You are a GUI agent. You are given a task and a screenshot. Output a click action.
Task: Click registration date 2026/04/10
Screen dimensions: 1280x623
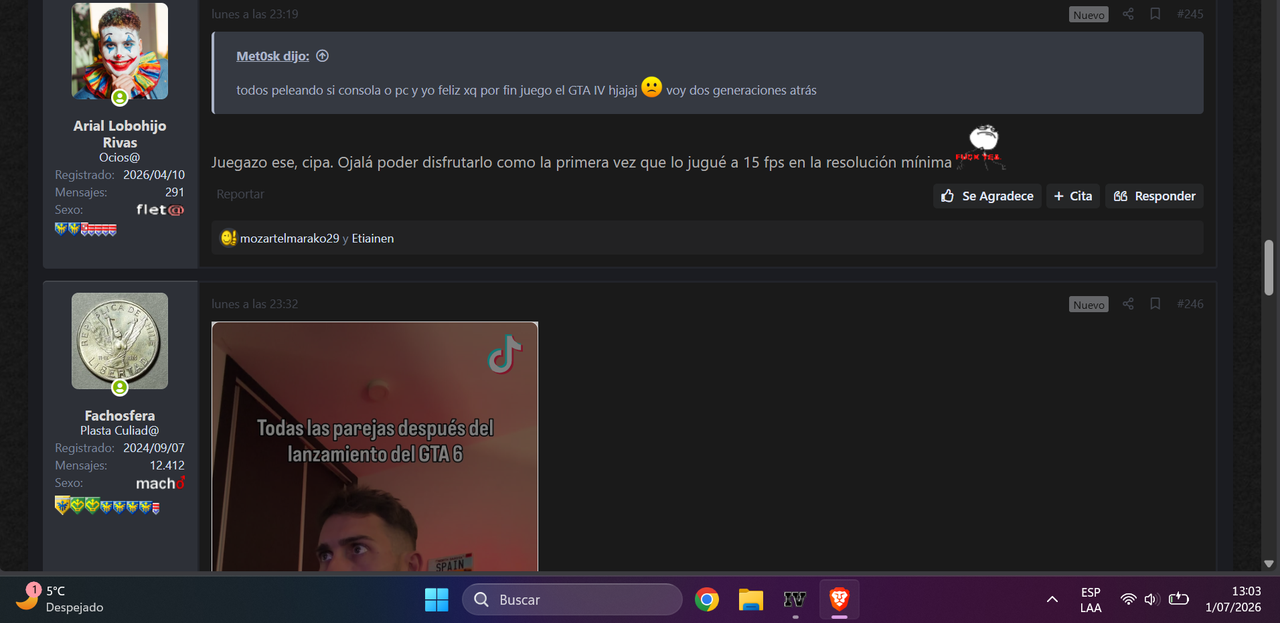(154, 175)
